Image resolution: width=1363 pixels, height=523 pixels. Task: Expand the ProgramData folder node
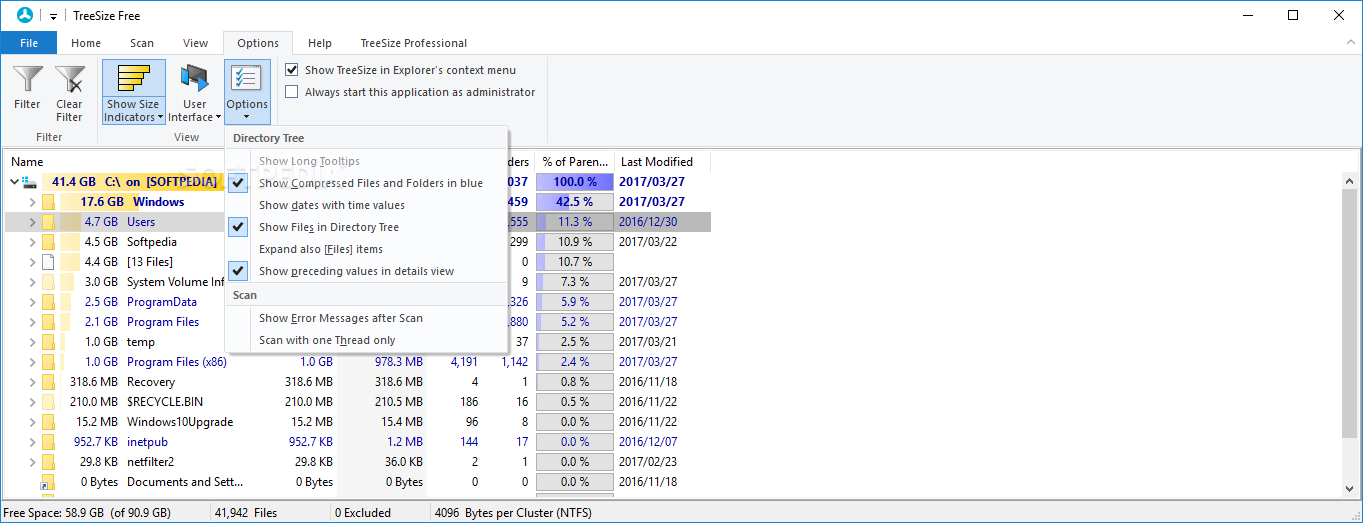coord(32,302)
